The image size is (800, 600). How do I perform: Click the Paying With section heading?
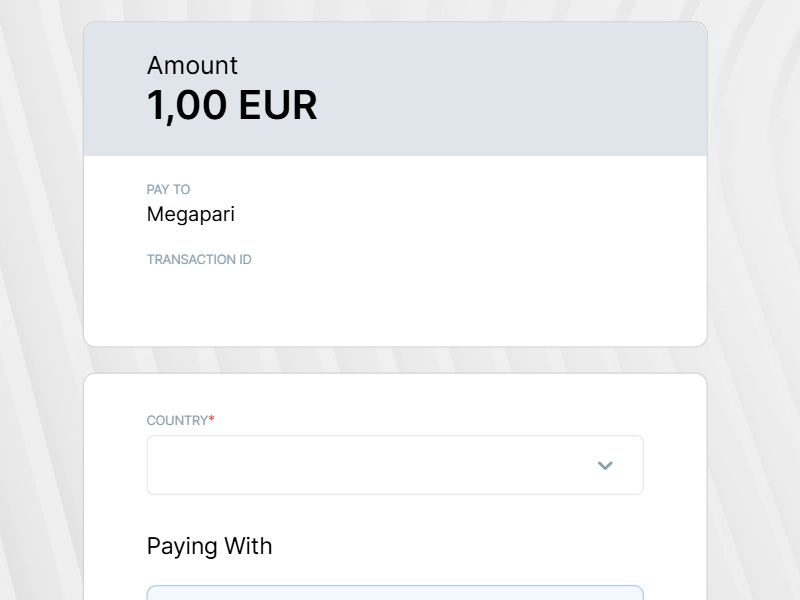pyautogui.click(x=209, y=546)
